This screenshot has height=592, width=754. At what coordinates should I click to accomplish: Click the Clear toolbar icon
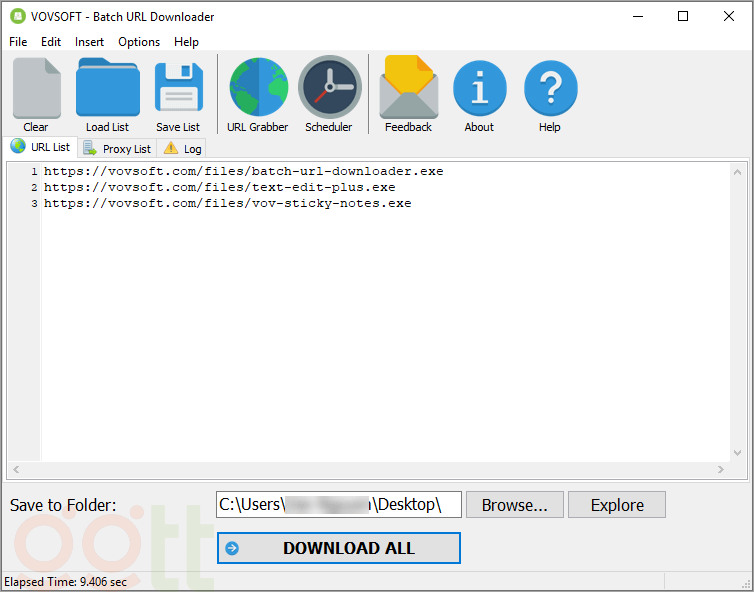coord(36,90)
